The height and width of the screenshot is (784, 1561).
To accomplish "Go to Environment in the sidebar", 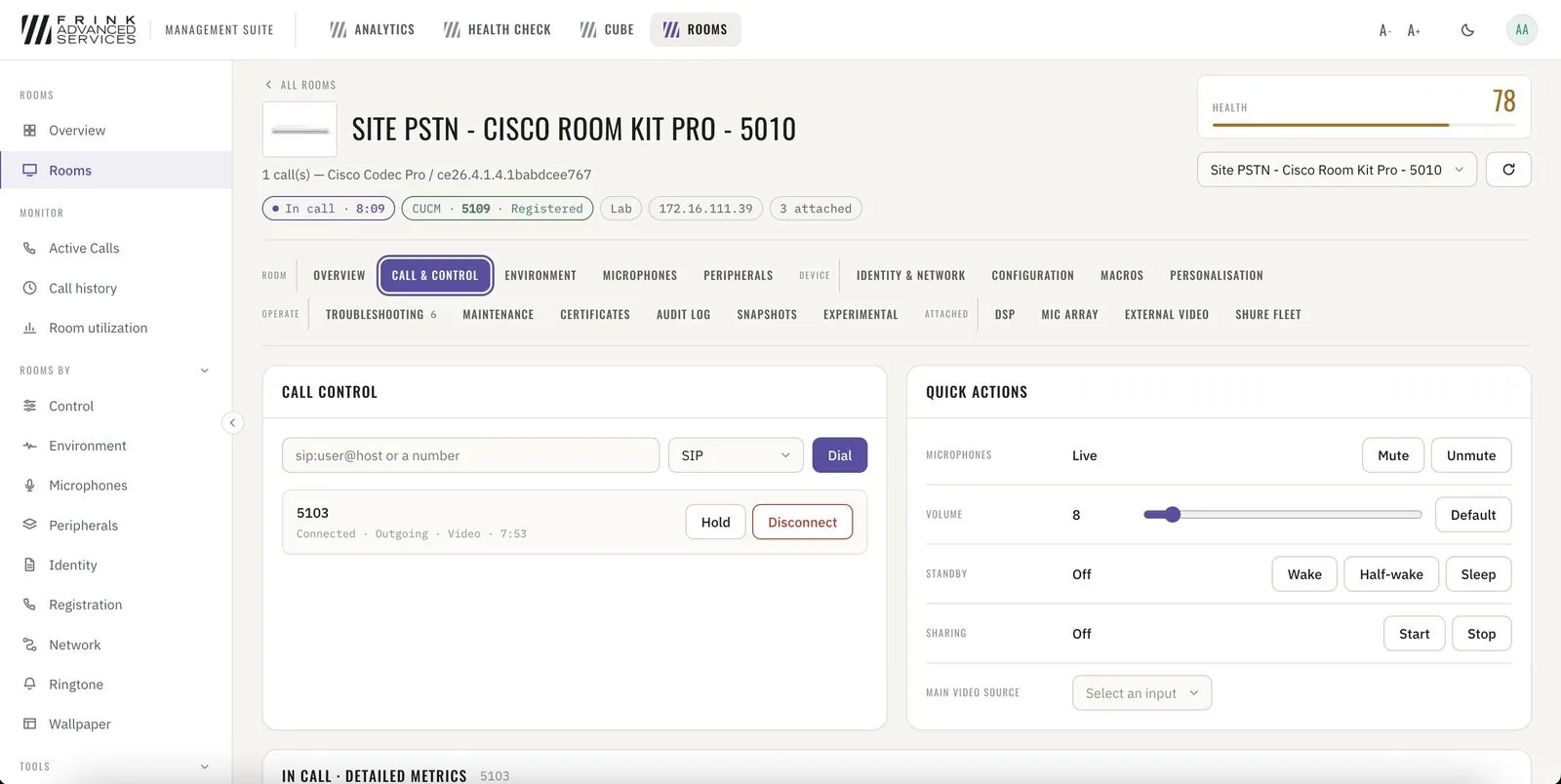I will 115,447.
